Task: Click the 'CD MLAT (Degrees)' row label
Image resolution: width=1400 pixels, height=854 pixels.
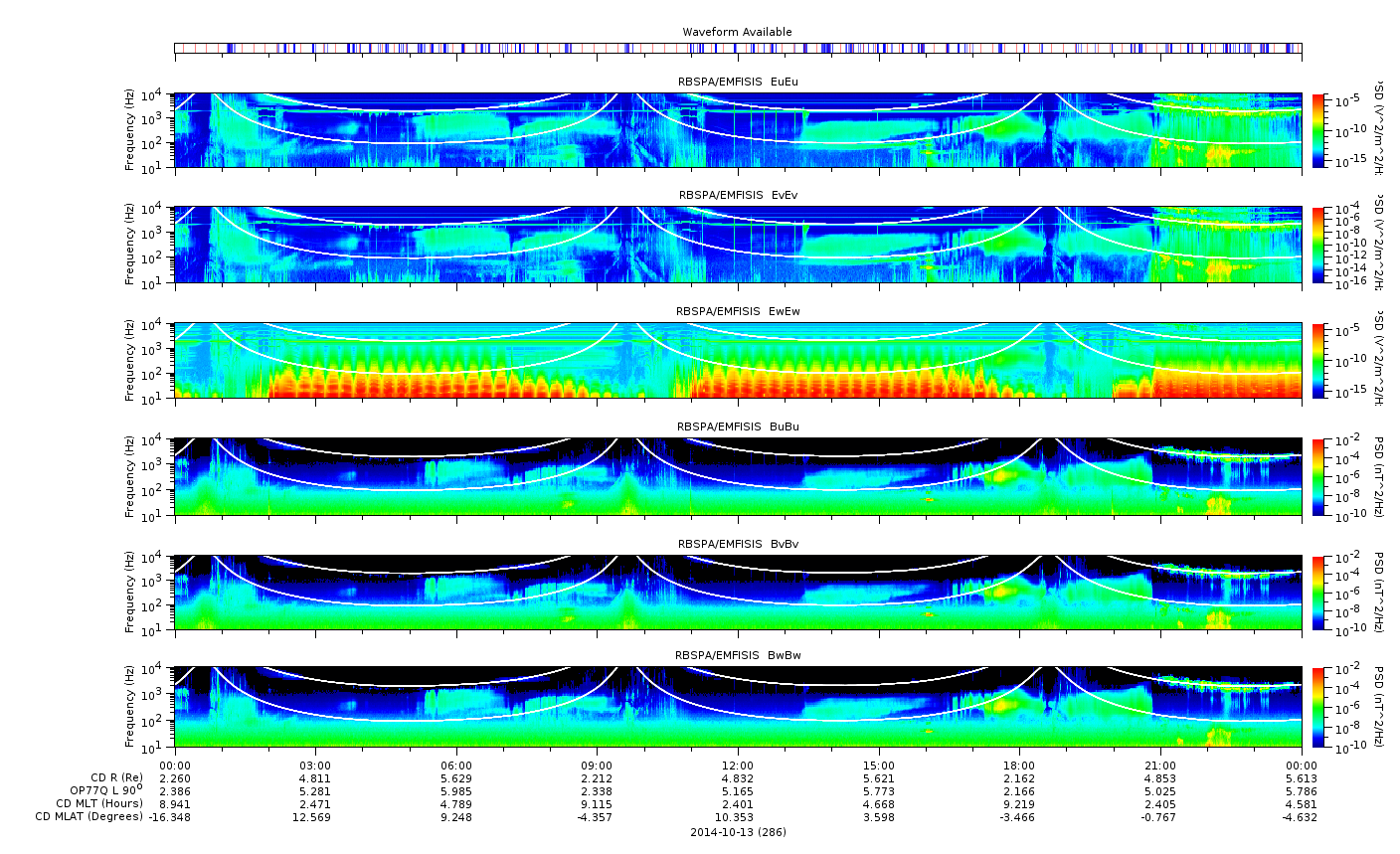Action: (88, 816)
